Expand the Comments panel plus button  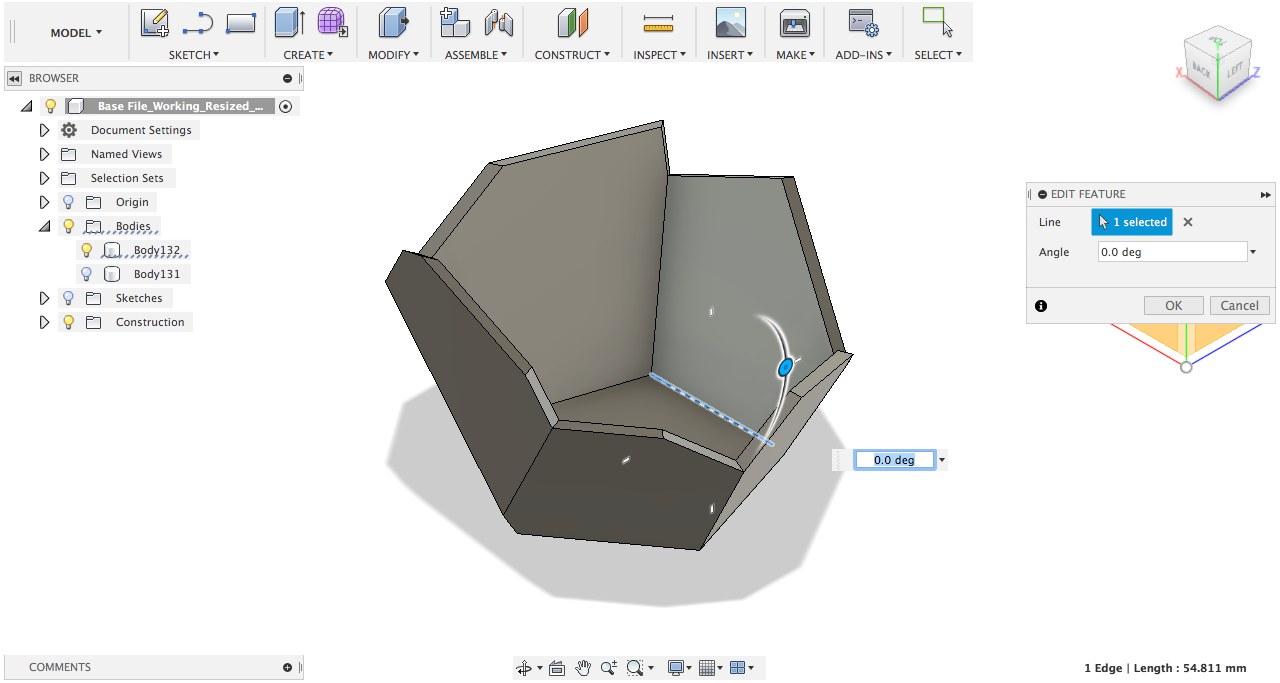pyautogui.click(x=288, y=667)
